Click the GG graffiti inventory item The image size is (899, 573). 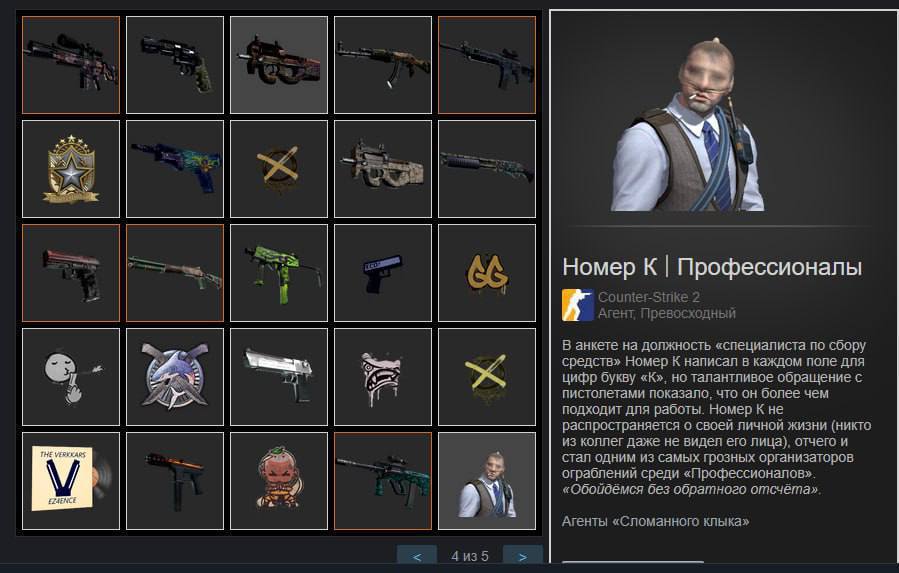tap(487, 273)
